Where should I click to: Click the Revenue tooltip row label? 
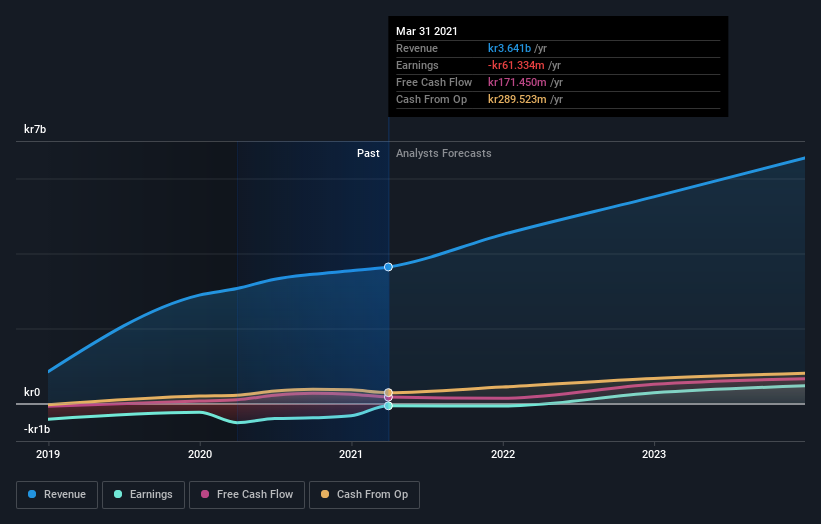click(417, 48)
